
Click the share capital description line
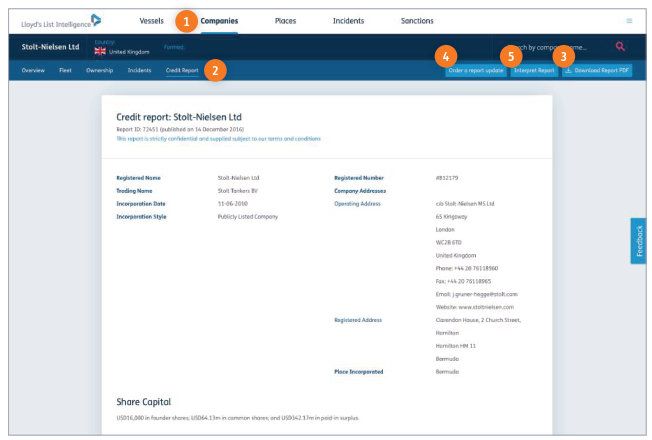(238, 418)
